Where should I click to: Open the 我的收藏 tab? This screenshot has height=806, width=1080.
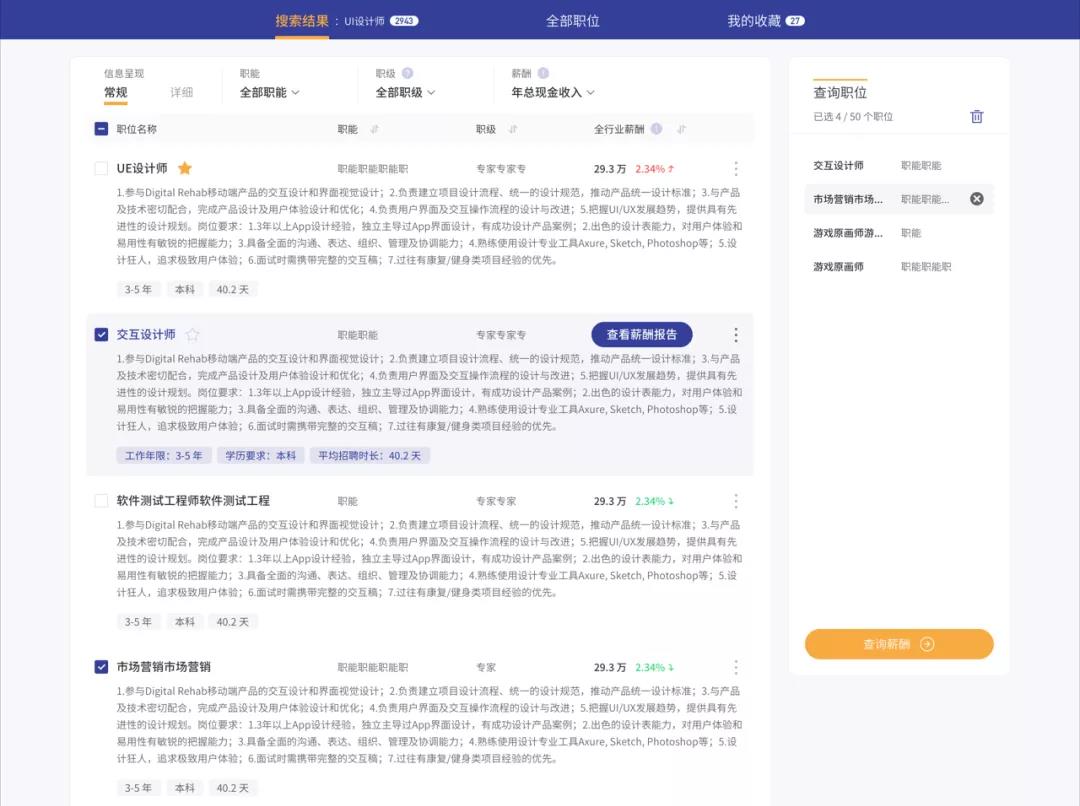[764, 20]
